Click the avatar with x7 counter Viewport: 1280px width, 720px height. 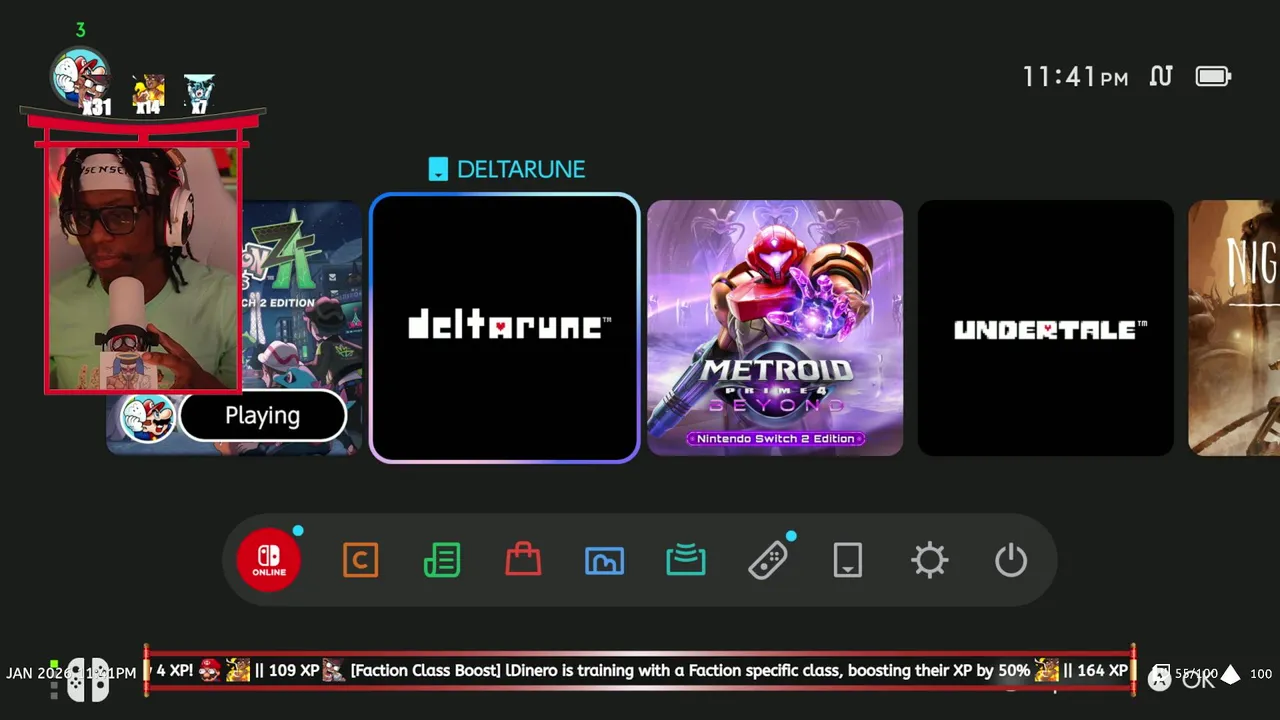200,94
